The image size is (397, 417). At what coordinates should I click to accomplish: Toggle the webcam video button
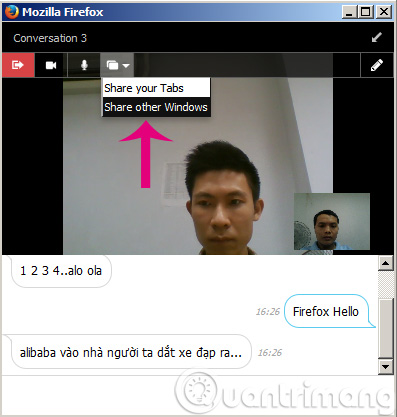(51, 65)
